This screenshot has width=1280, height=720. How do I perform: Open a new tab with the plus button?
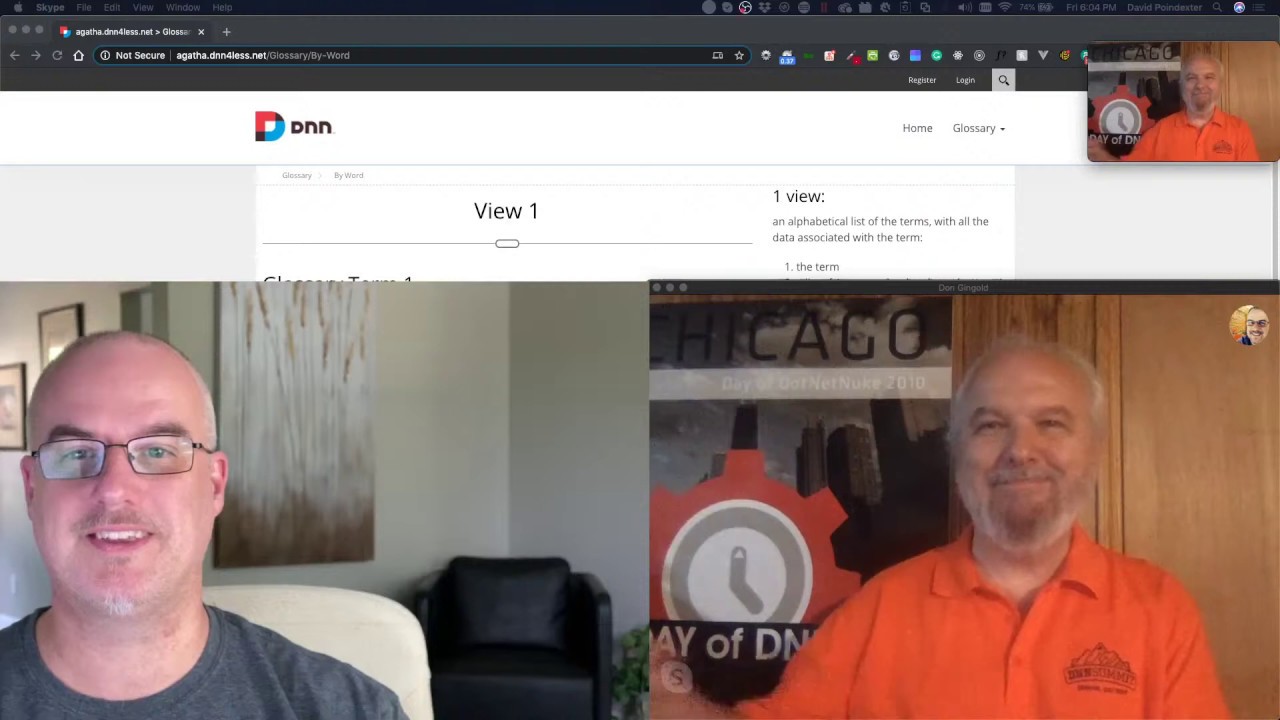pos(226,32)
